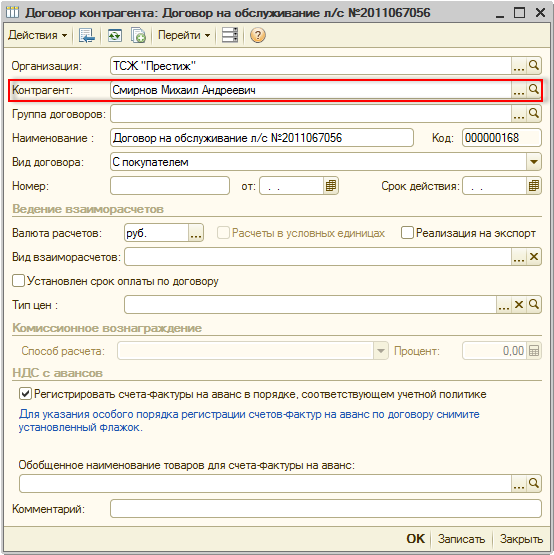Open the Перейти menu

[x=184, y=35]
